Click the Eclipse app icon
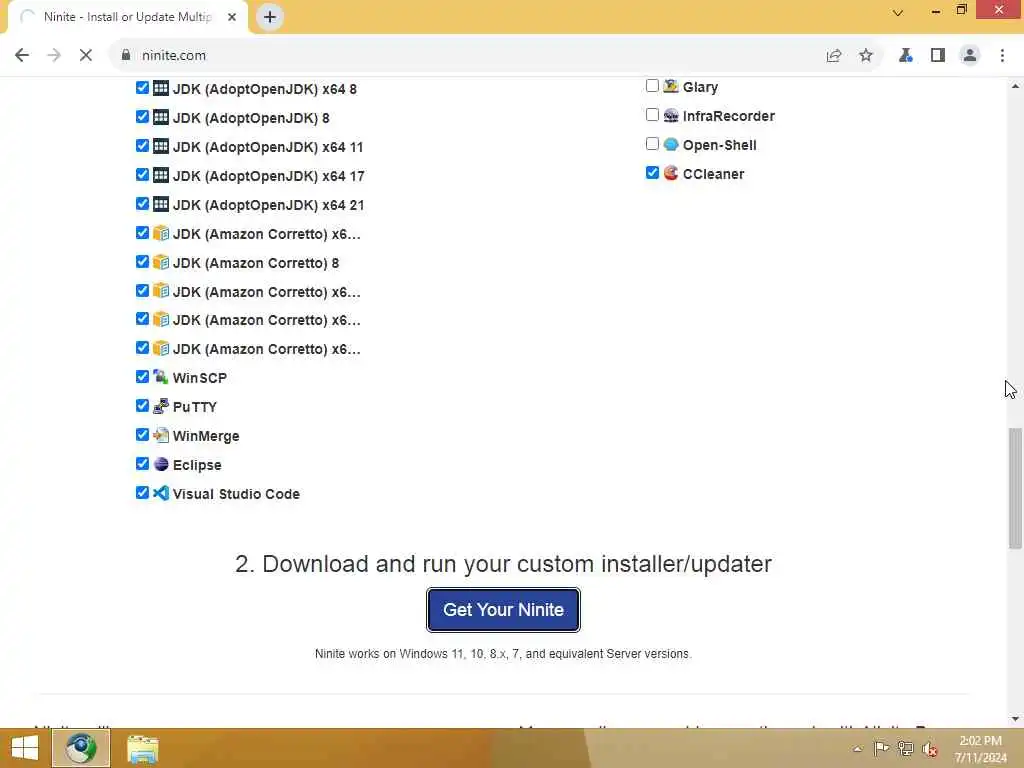Image resolution: width=1024 pixels, height=768 pixels. click(161, 464)
